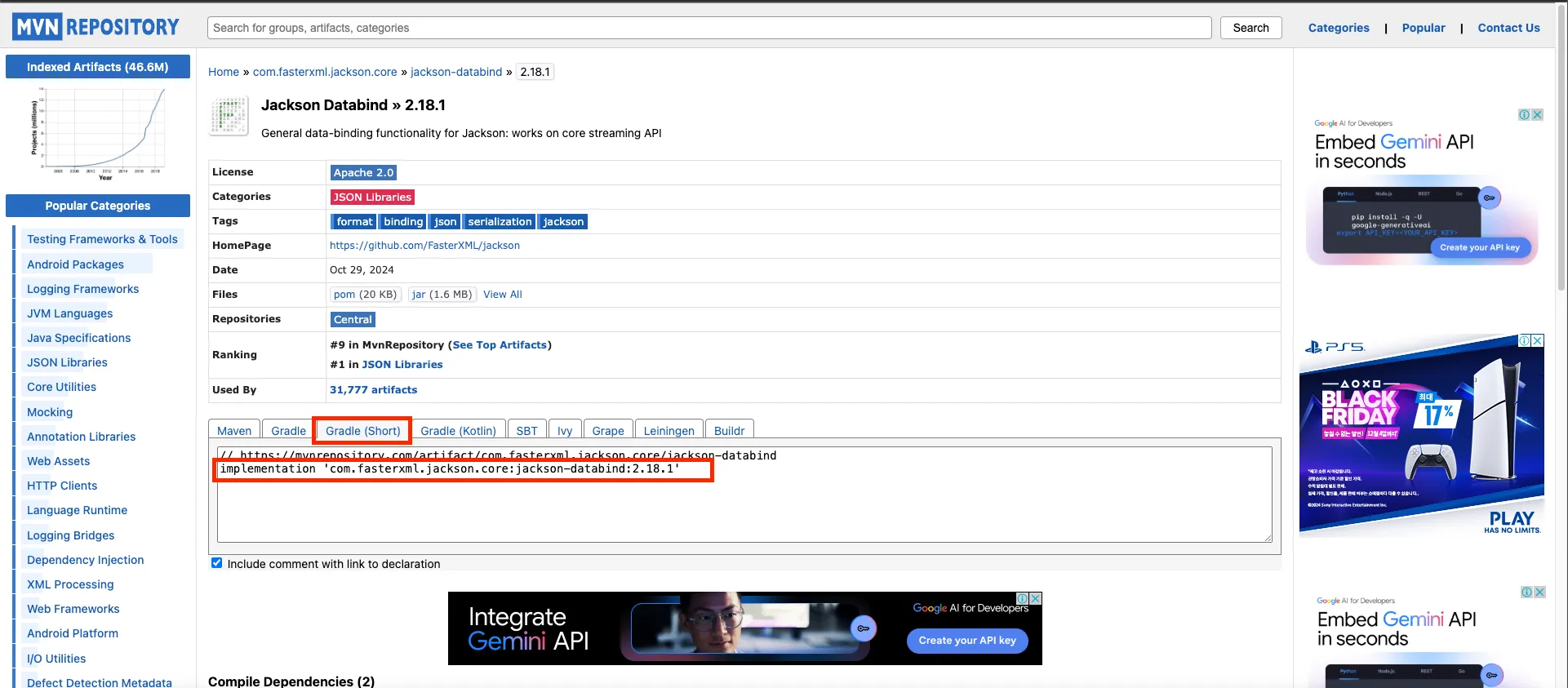
Task: Open Dependency Injection category
Action: coord(85,560)
